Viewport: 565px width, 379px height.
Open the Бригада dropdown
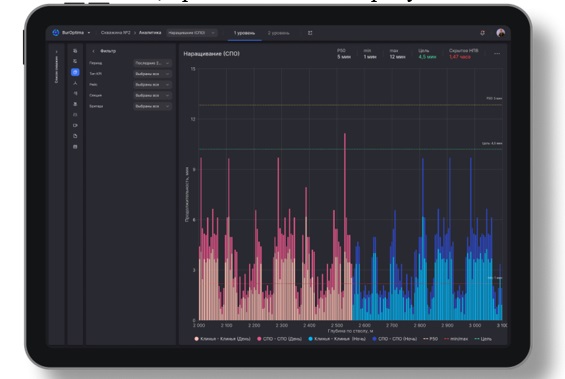(x=152, y=106)
